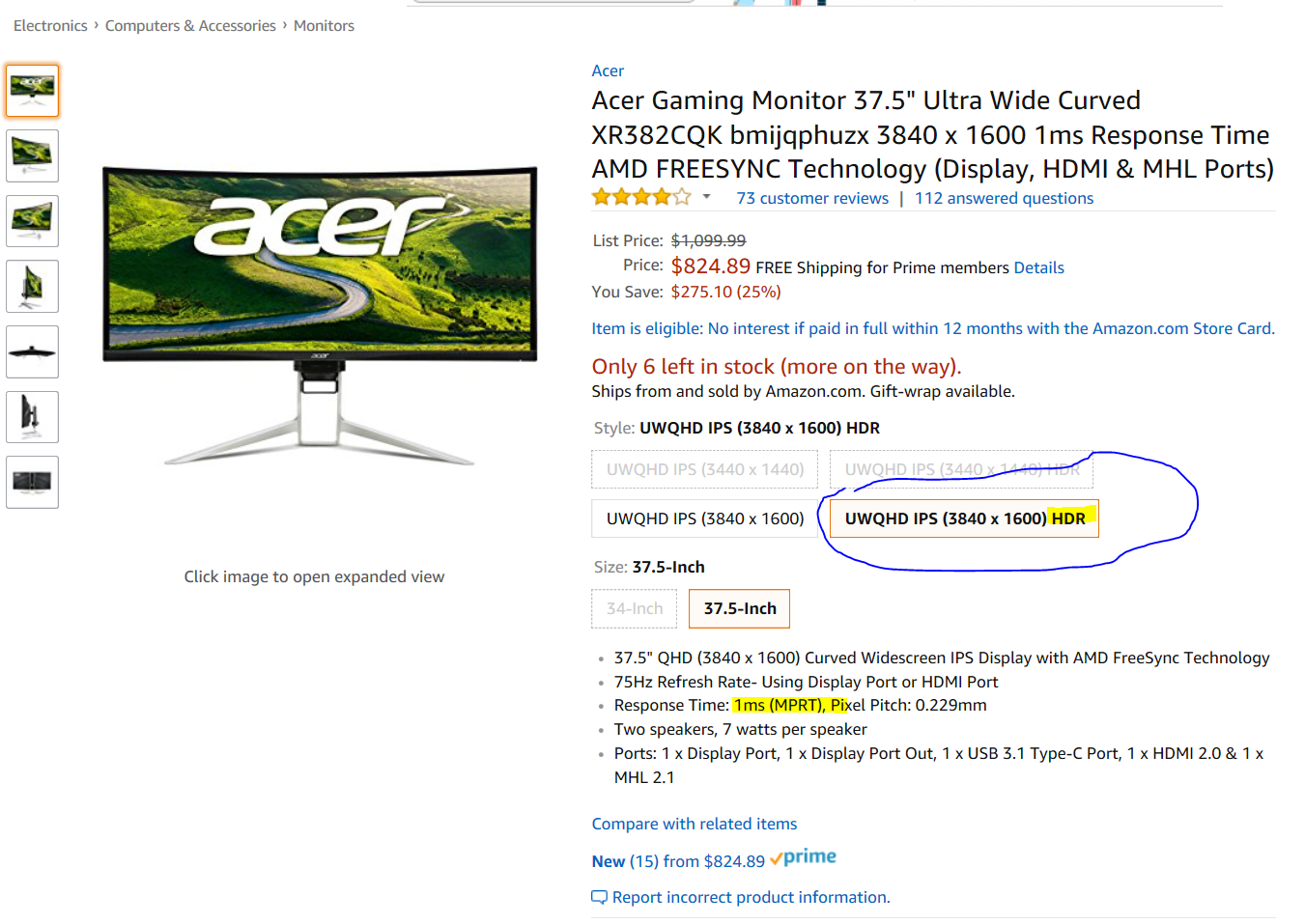
Task: Choose style UWQHD IPS (3840 x 1600) HDR
Action: pyautogui.click(x=964, y=518)
